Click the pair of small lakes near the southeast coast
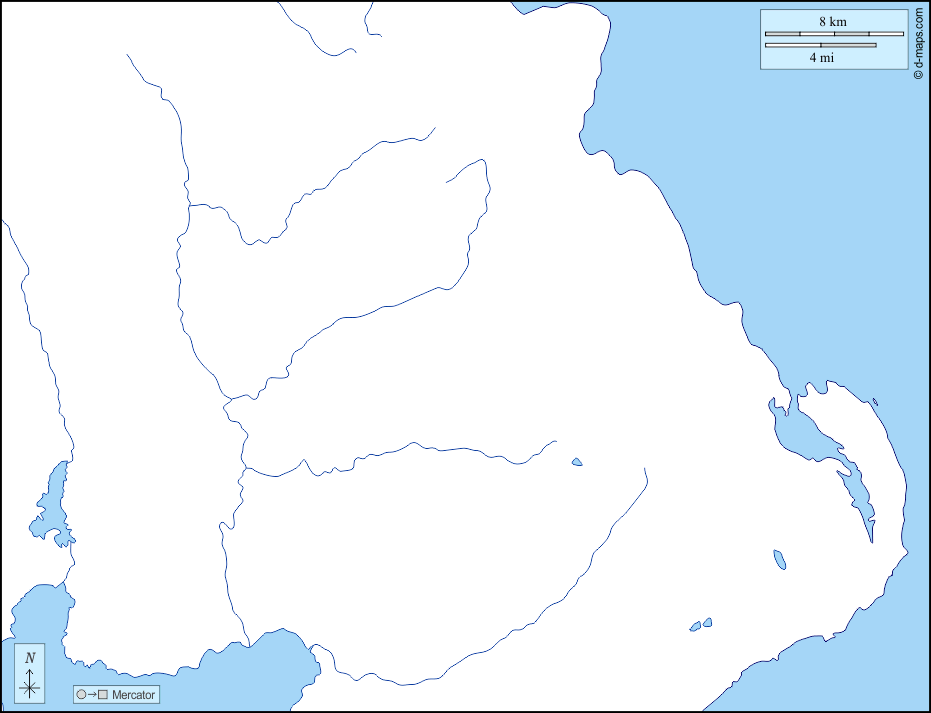This screenshot has width=931, height=713. (x=702, y=625)
